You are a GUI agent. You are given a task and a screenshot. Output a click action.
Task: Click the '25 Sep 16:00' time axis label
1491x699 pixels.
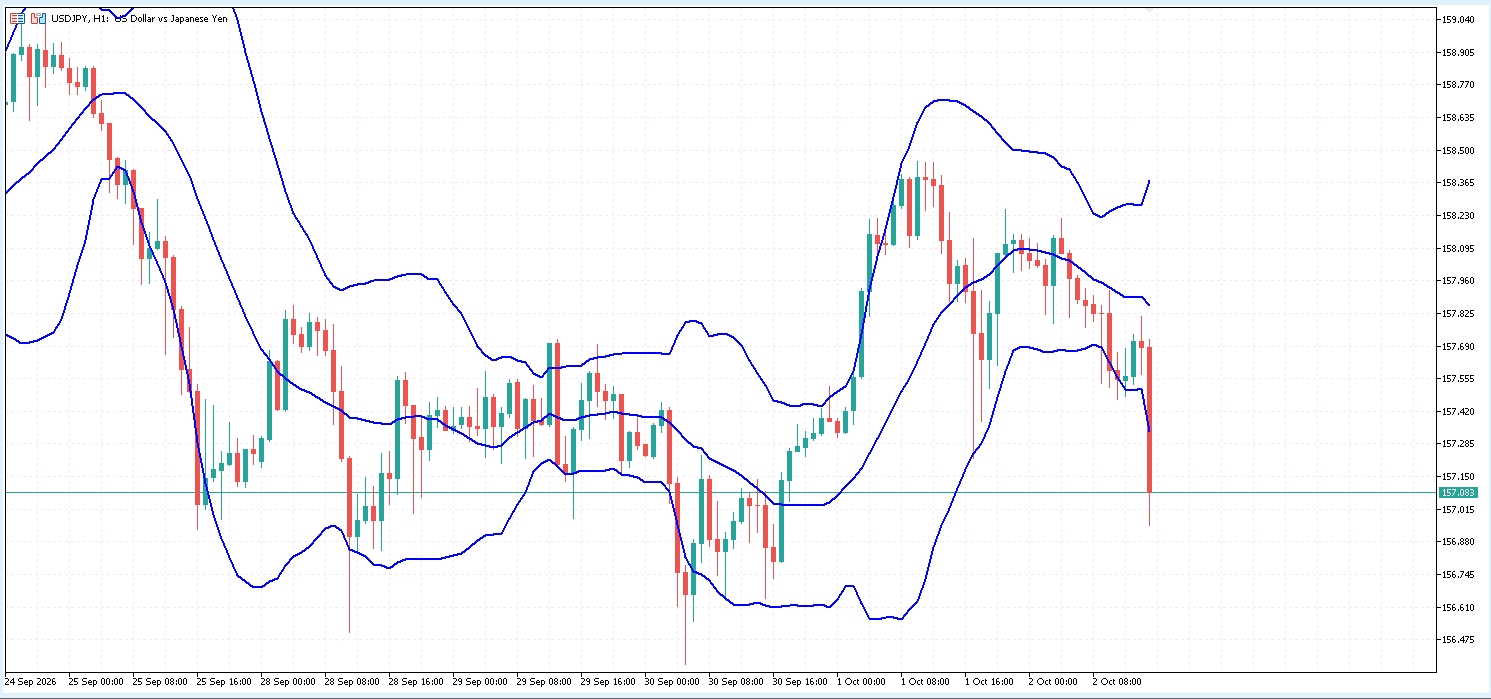tap(224, 681)
